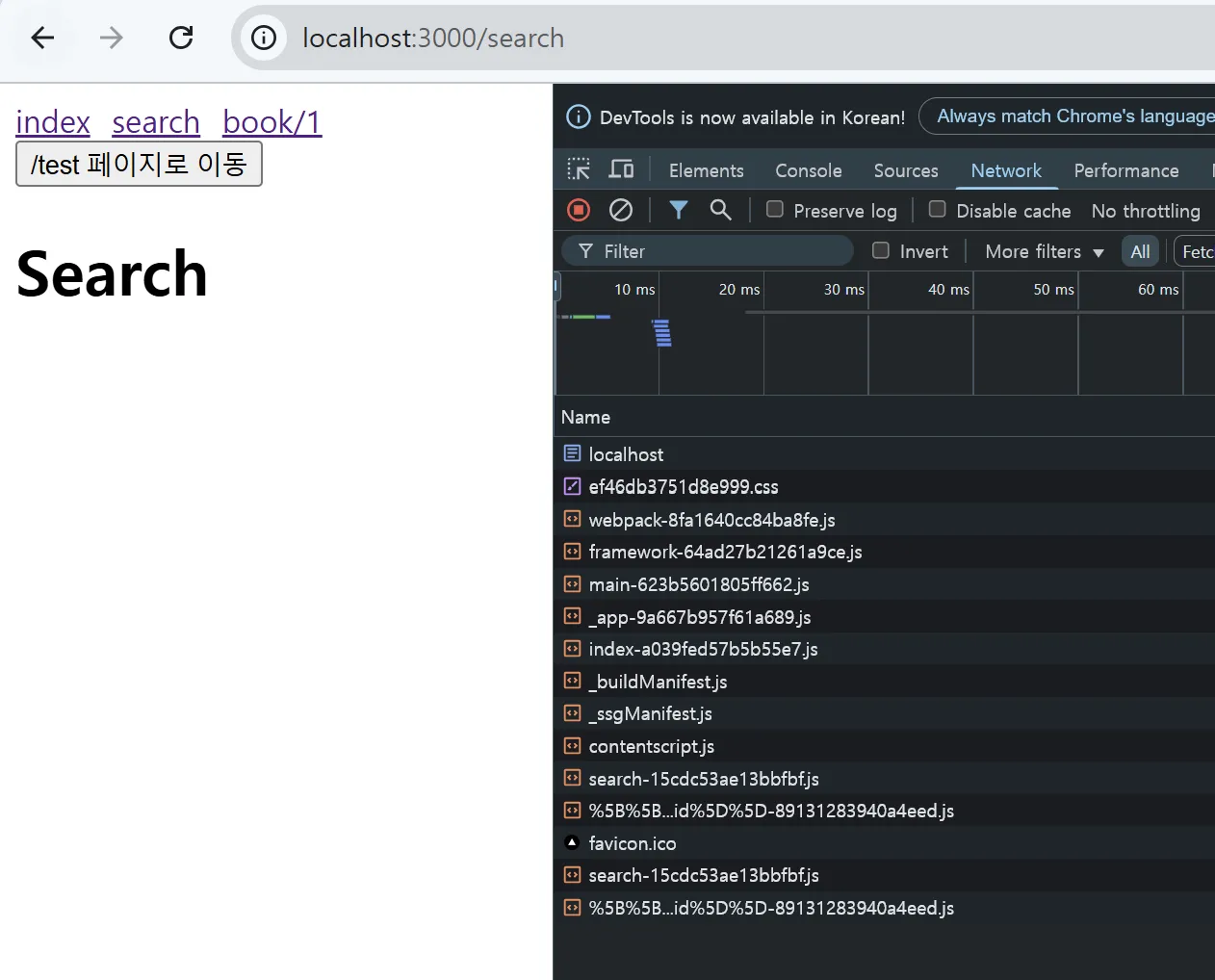Click the script icon beside _ssgManifest.js
Screen dimensions: 1215x980
572,713
